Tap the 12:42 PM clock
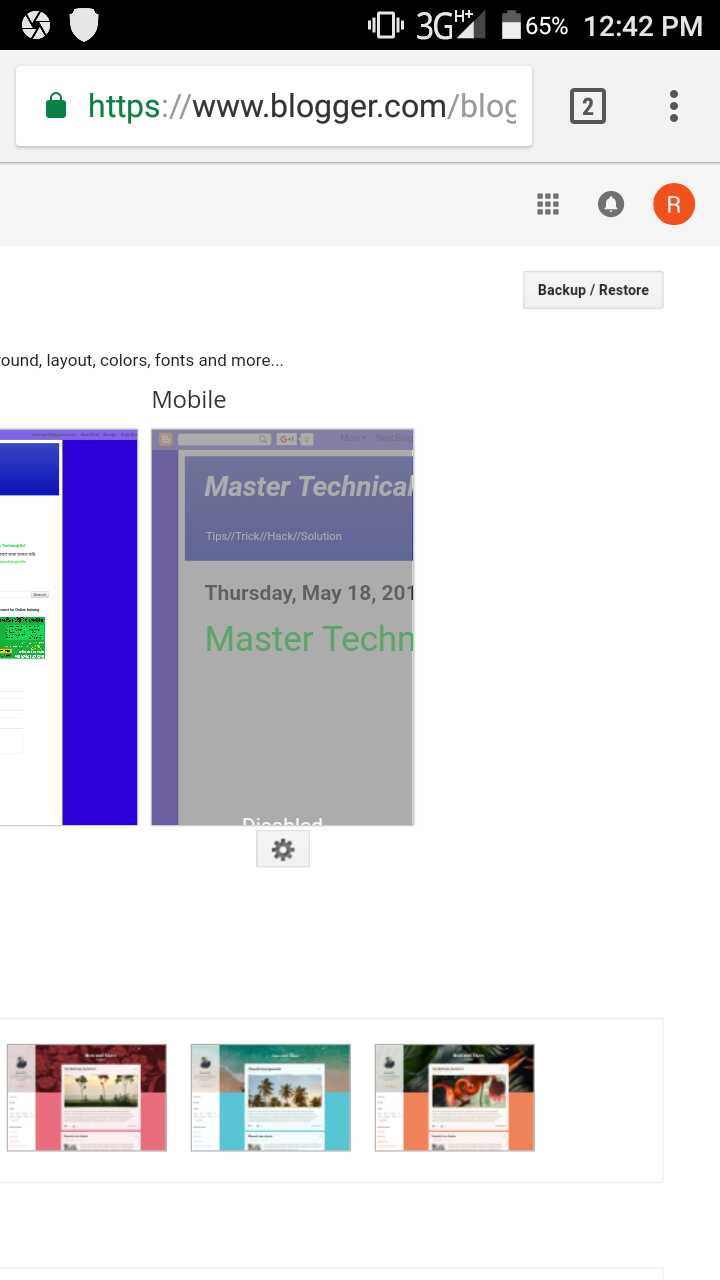720x1280 pixels. point(643,25)
